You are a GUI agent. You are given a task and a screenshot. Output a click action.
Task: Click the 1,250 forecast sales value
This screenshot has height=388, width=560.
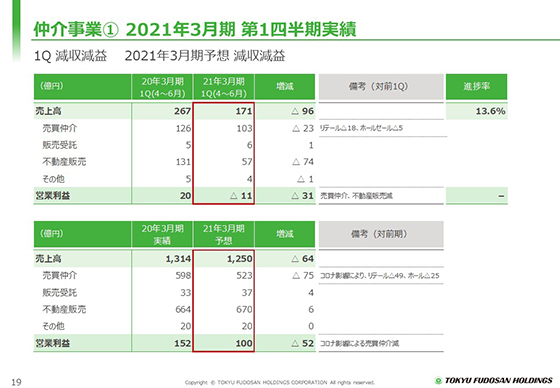[x=240, y=259]
